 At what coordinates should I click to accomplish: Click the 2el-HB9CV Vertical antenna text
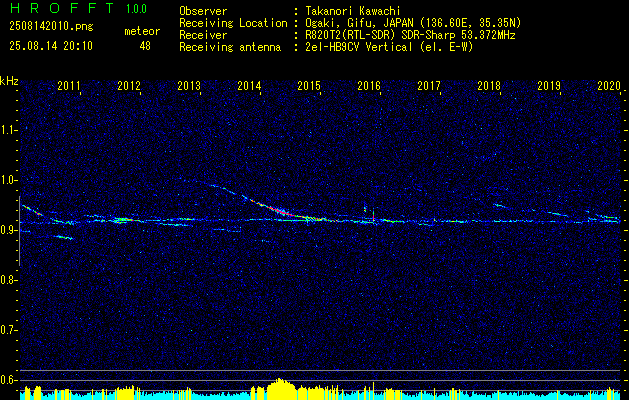(x=387, y=47)
